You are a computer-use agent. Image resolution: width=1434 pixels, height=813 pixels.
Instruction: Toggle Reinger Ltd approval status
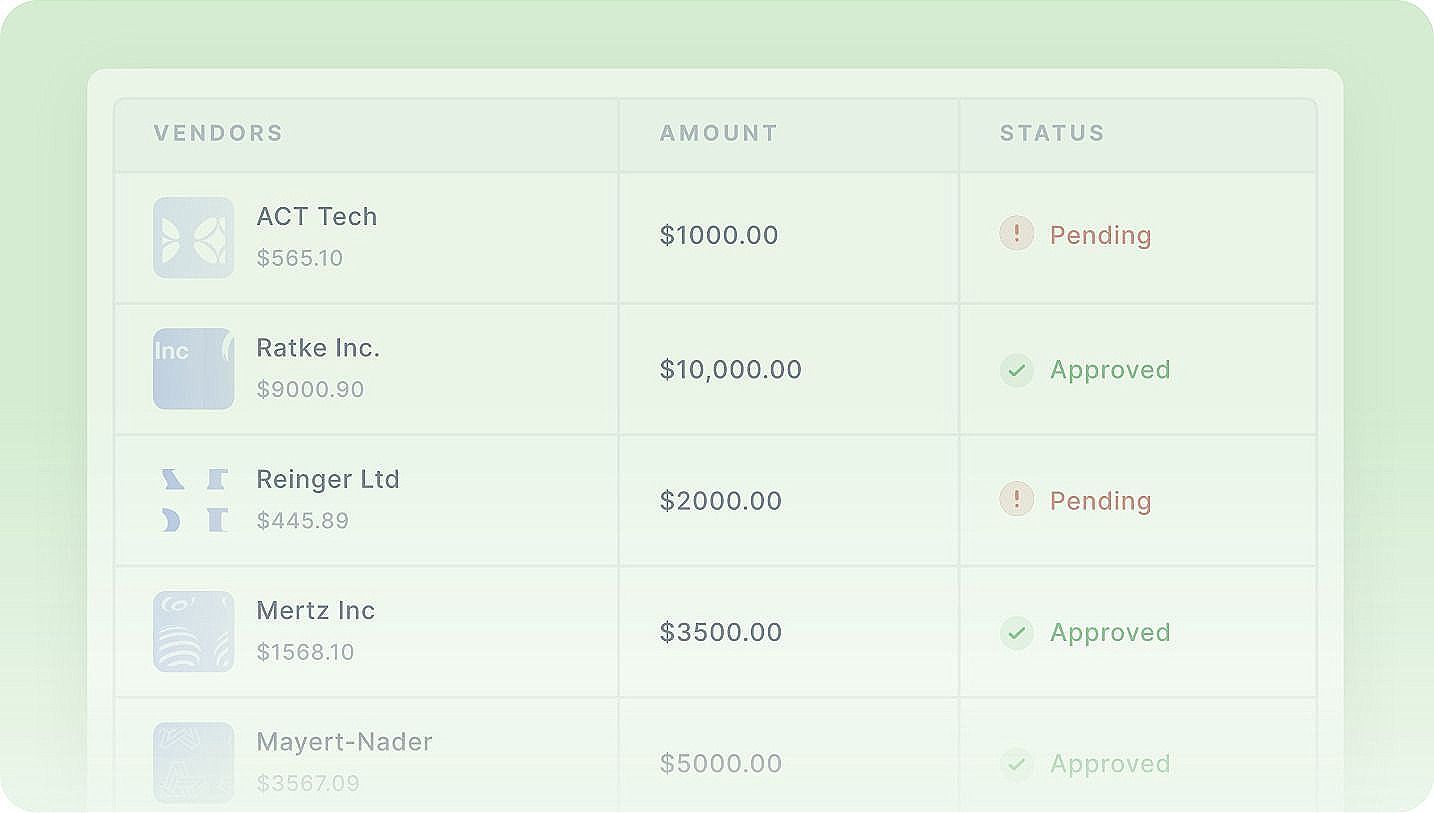(1100, 500)
